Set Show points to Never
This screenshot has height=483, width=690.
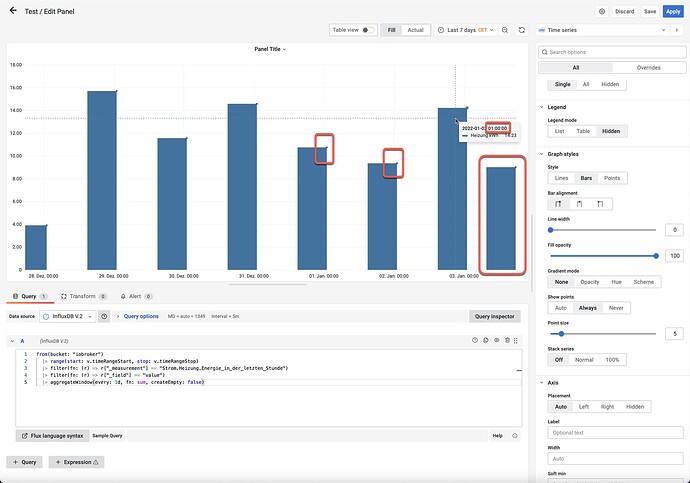pyautogui.click(x=616, y=308)
